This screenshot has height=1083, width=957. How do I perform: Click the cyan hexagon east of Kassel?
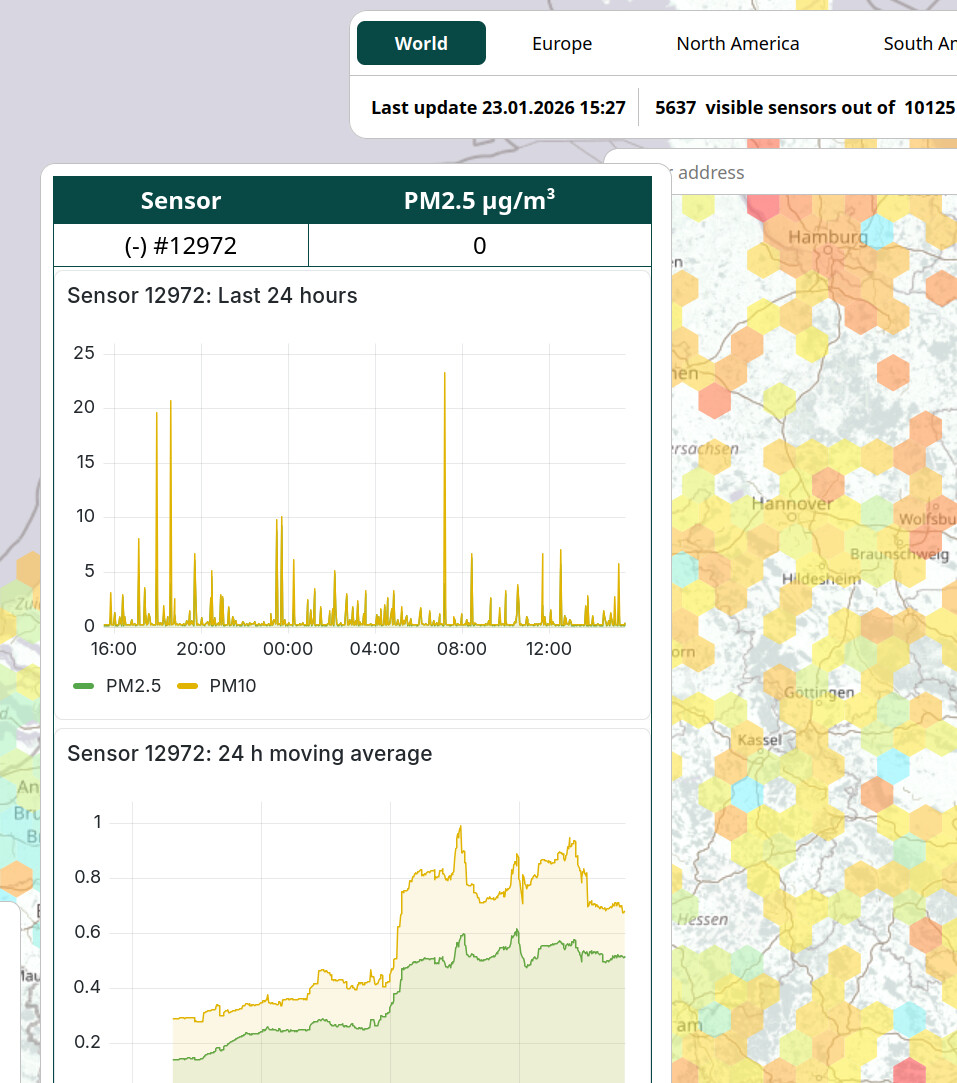coord(892,765)
